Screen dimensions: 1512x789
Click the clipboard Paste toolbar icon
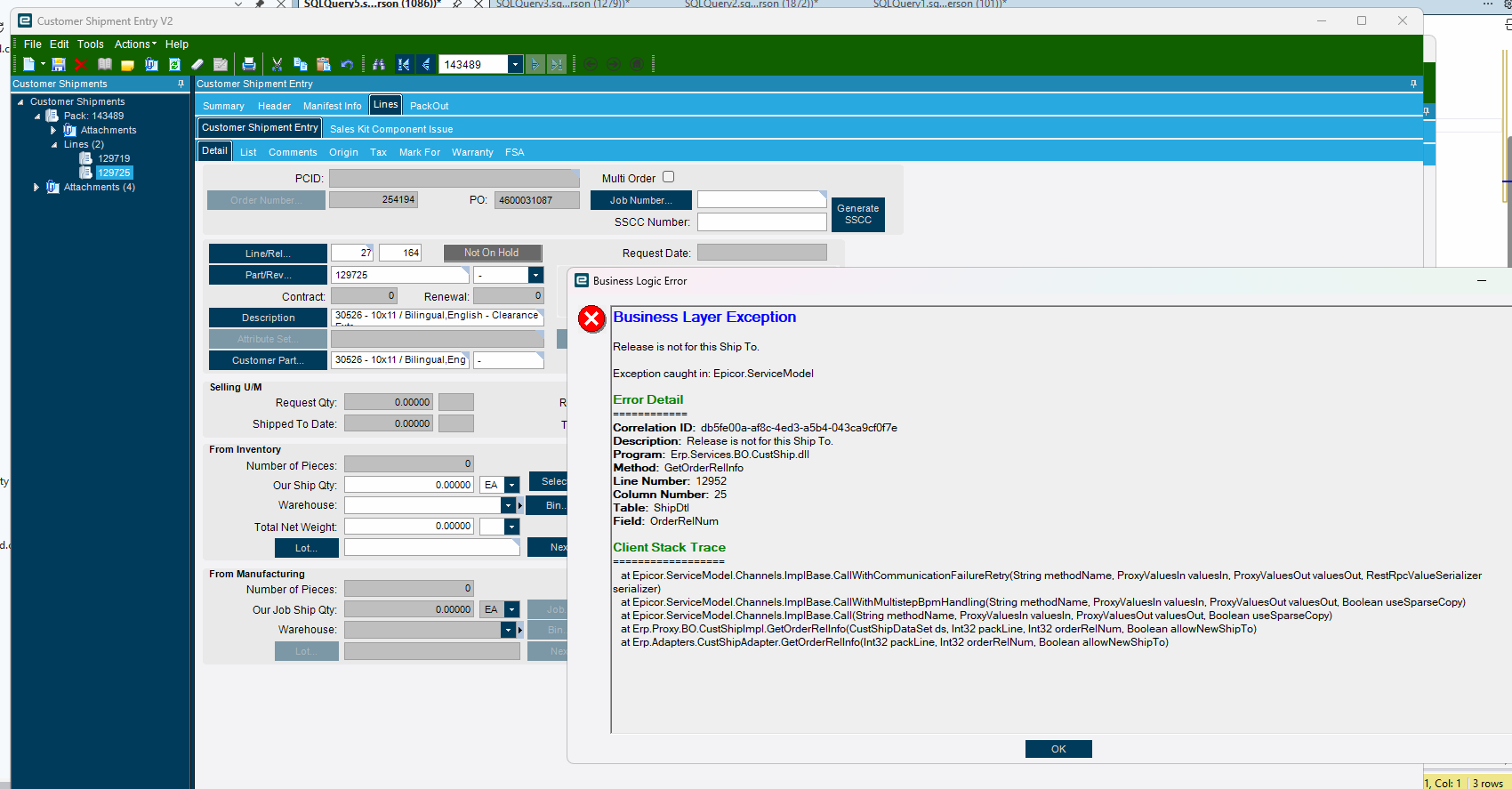coord(324,64)
